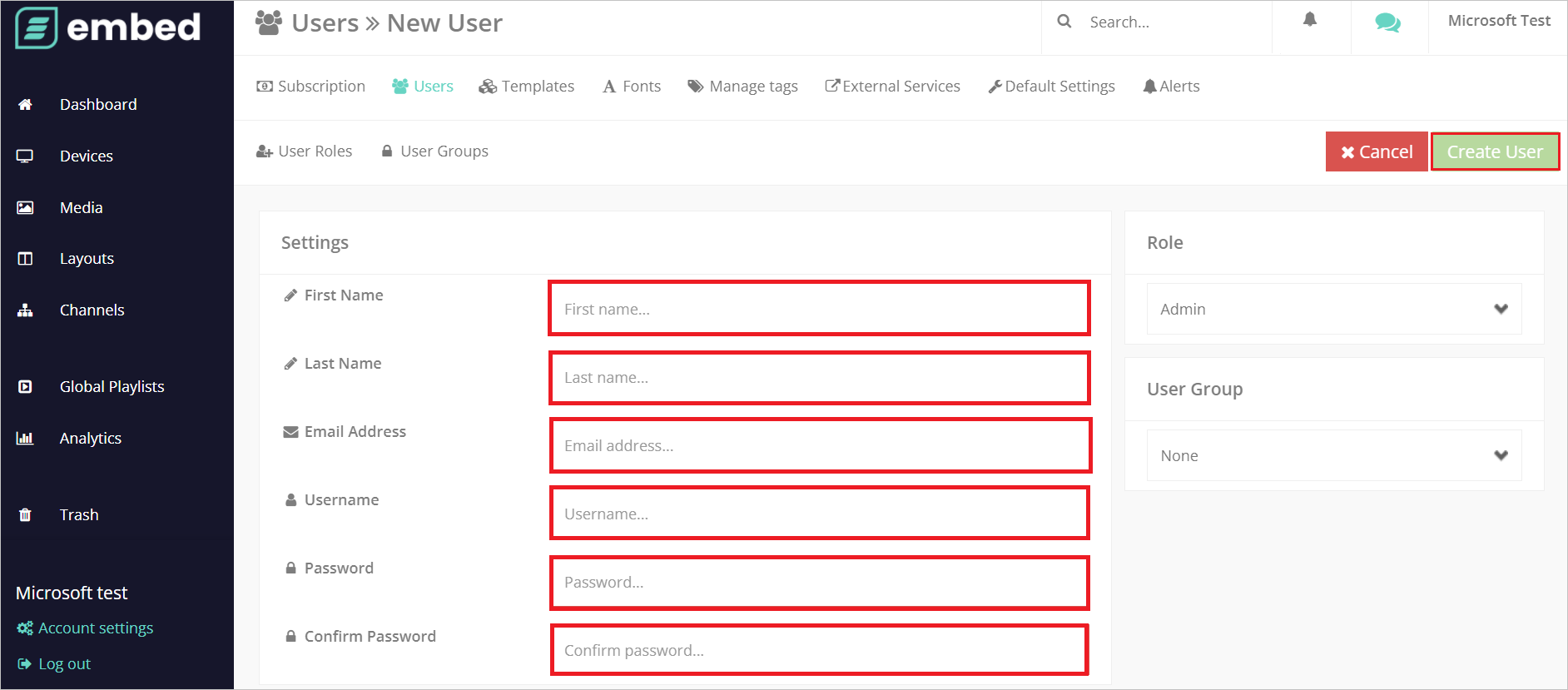This screenshot has width=1568, height=690.
Task: Click the notification bell icon
Action: [1310, 19]
